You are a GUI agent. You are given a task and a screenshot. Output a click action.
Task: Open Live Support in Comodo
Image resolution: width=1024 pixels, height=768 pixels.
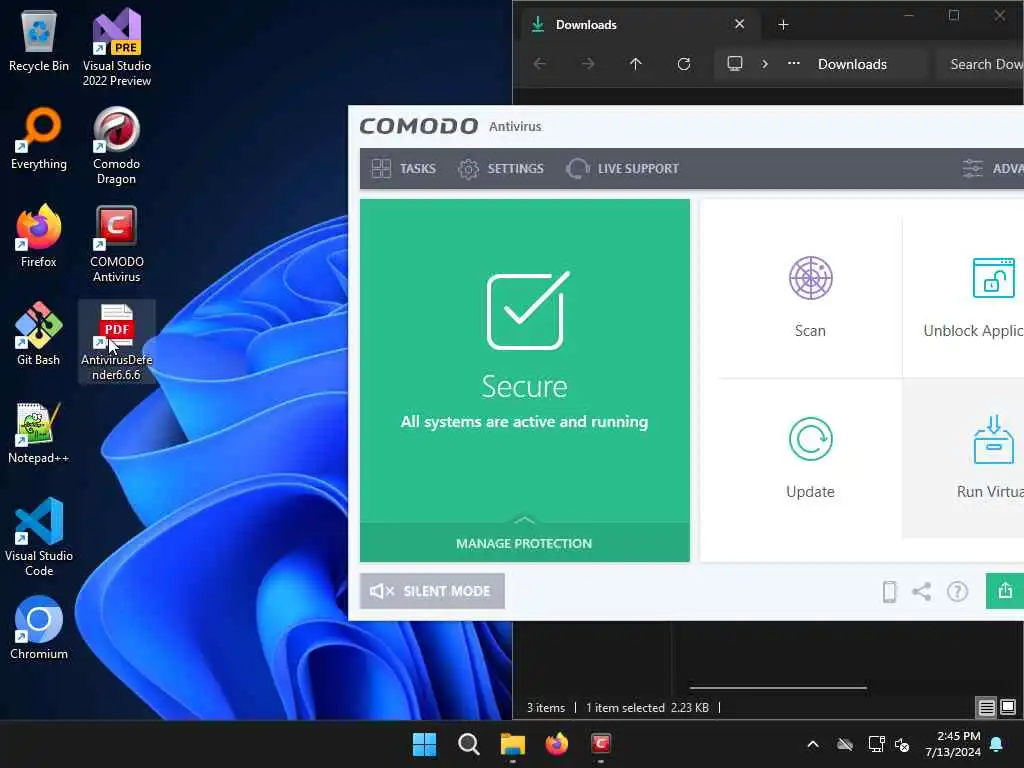pos(622,168)
